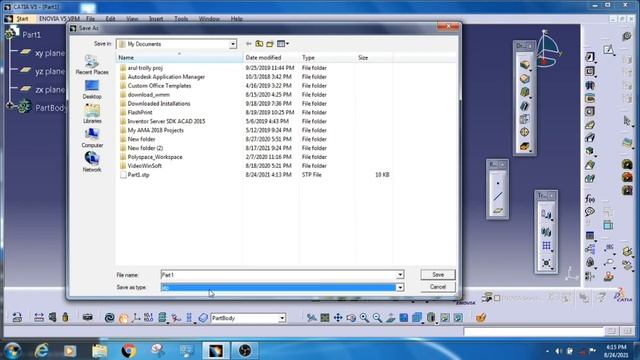Select the Line tool in floating toolbar
The width and height of the screenshot is (640, 360).
tap(498, 197)
